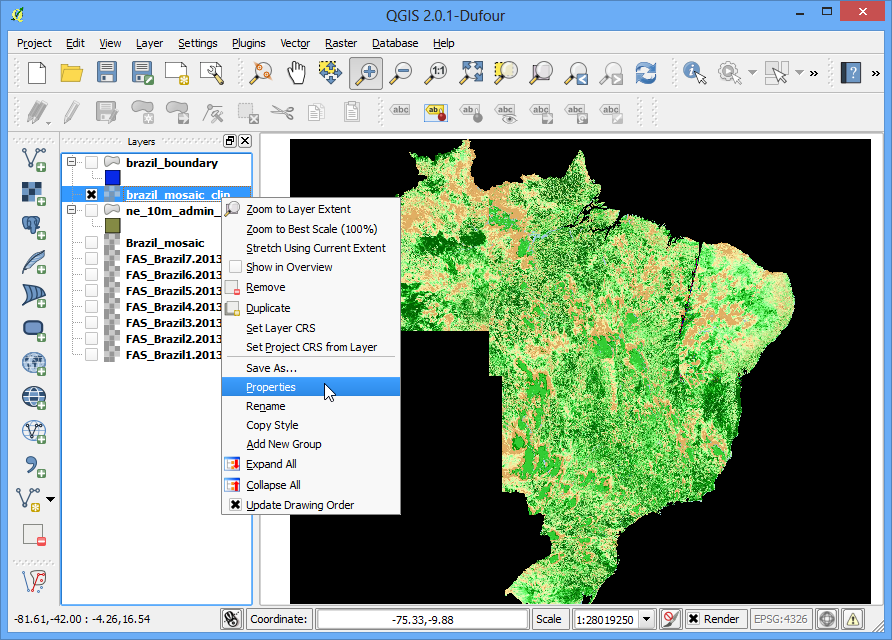The width and height of the screenshot is (892, 640).
Task: Activate the Zoom In tool
Action: (x=366, y=73)
